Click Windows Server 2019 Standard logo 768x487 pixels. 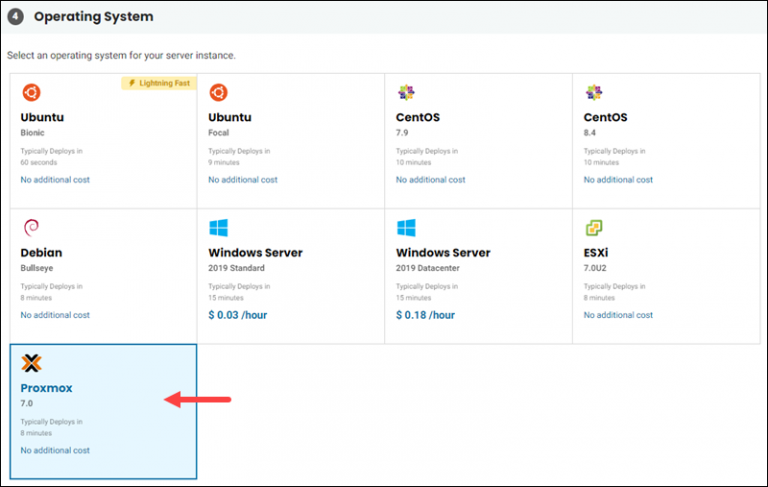(x=218, y=228)
